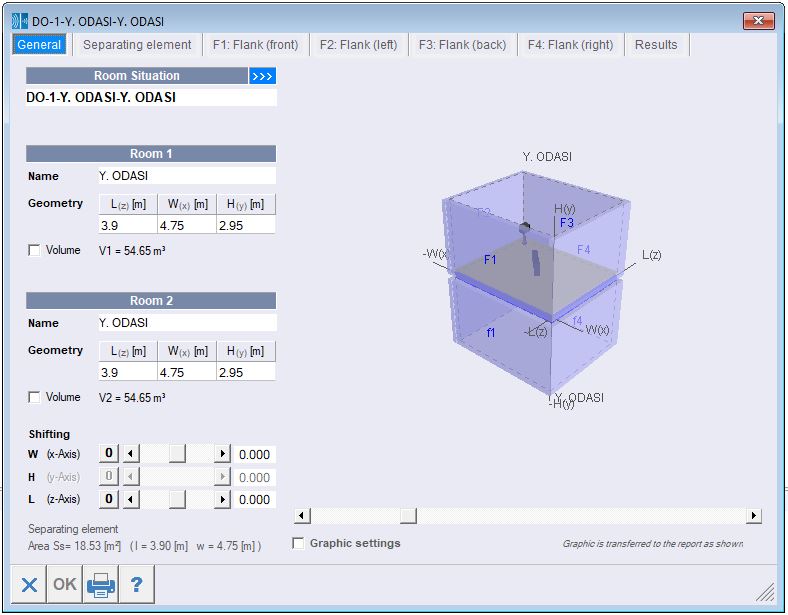Enable Room 1 Volume checkbox
The image size is (788, 615).
(x=34, y=250)
